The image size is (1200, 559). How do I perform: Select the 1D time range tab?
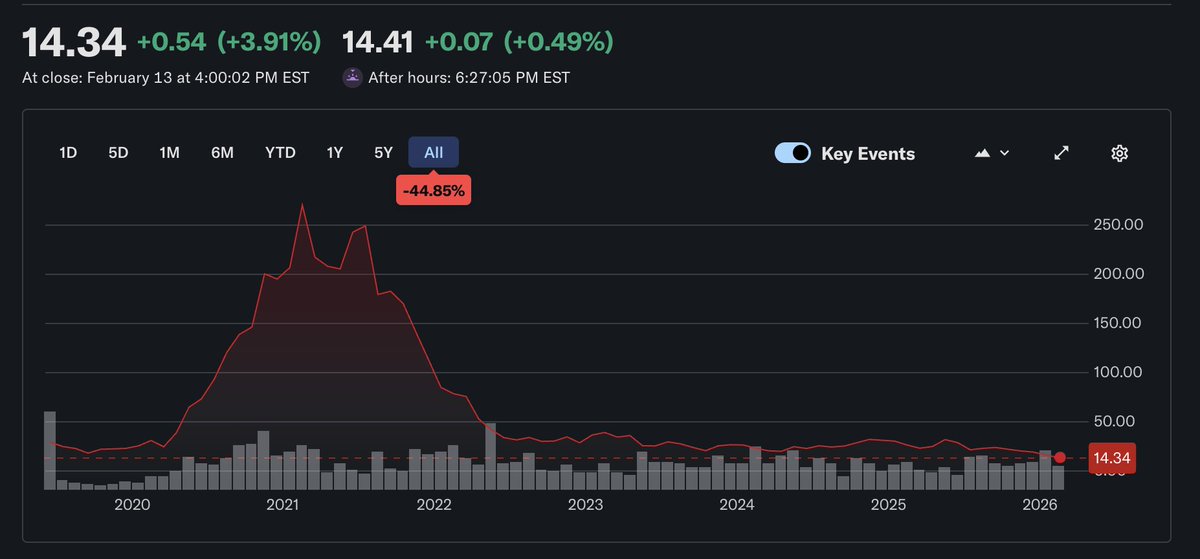[x=68, y=153]
